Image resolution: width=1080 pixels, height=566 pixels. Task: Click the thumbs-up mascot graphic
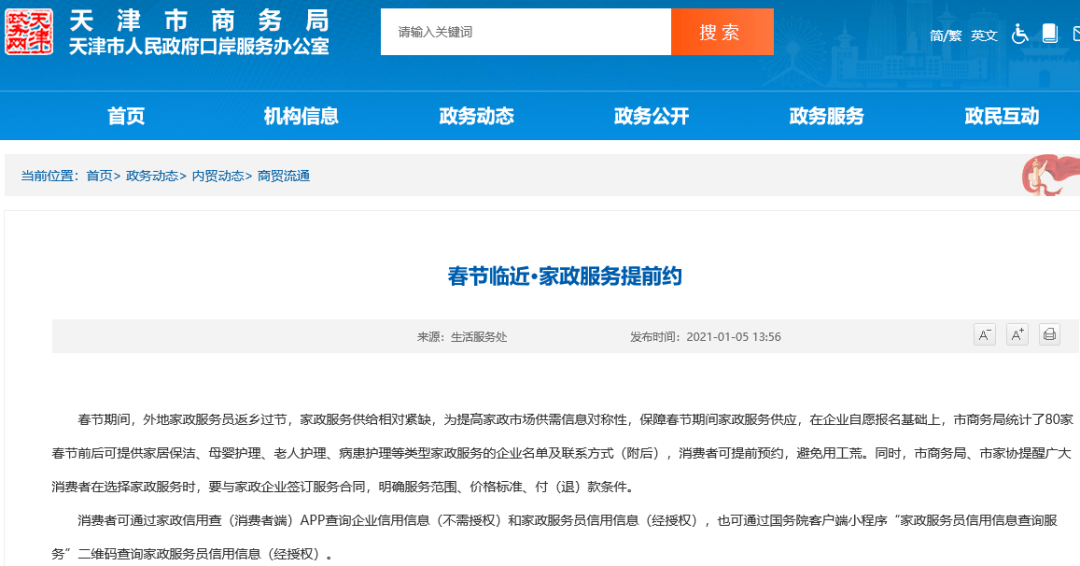coord(1049,174)
